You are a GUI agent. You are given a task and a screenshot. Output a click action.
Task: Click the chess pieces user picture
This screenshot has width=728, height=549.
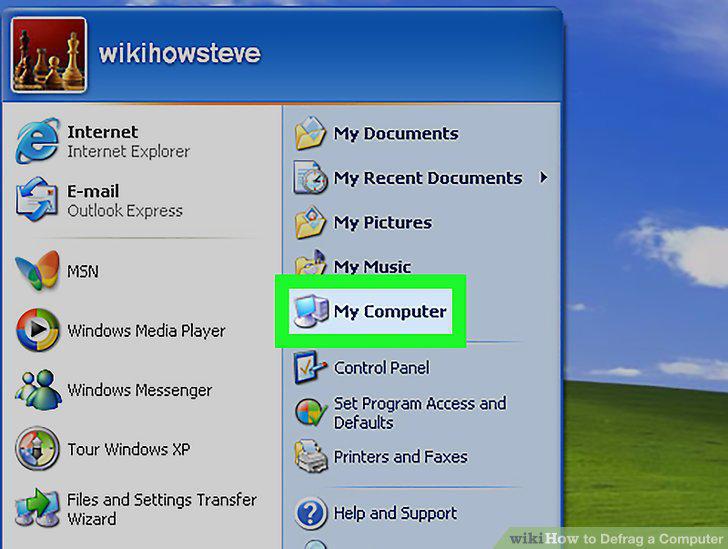(49, 55)
